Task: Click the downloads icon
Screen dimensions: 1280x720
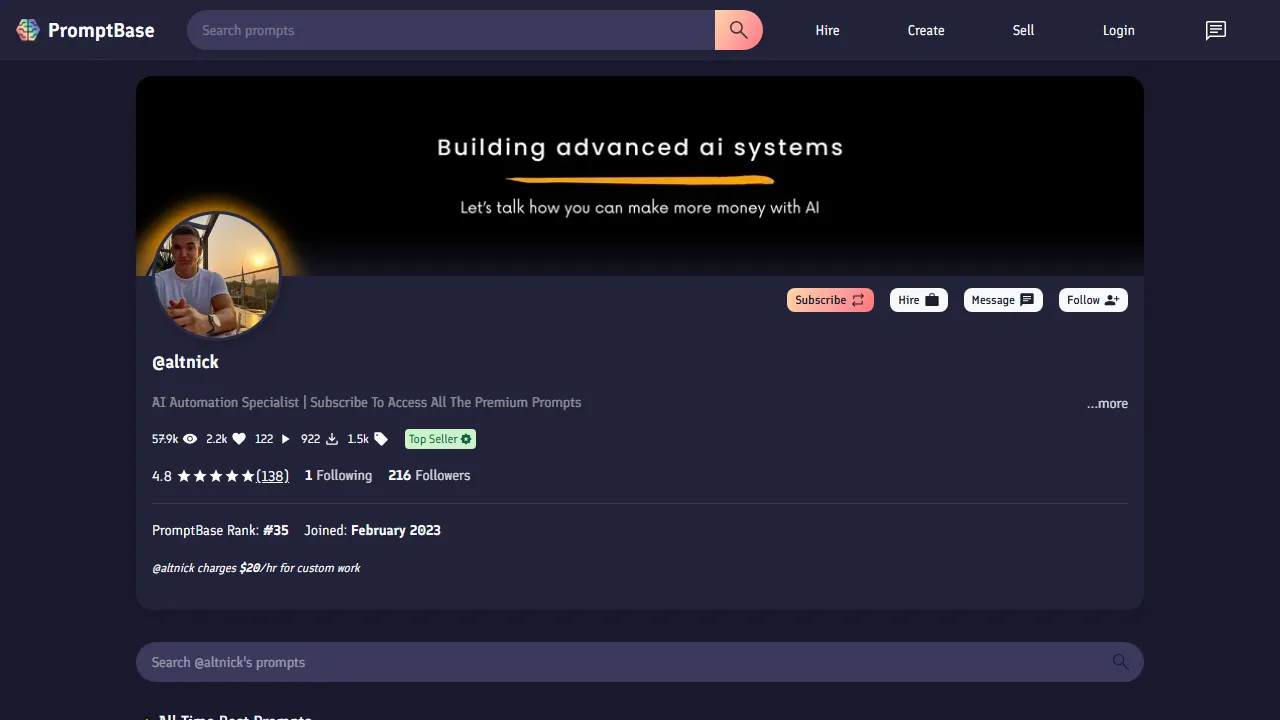Action: click(x=330, y=438)
